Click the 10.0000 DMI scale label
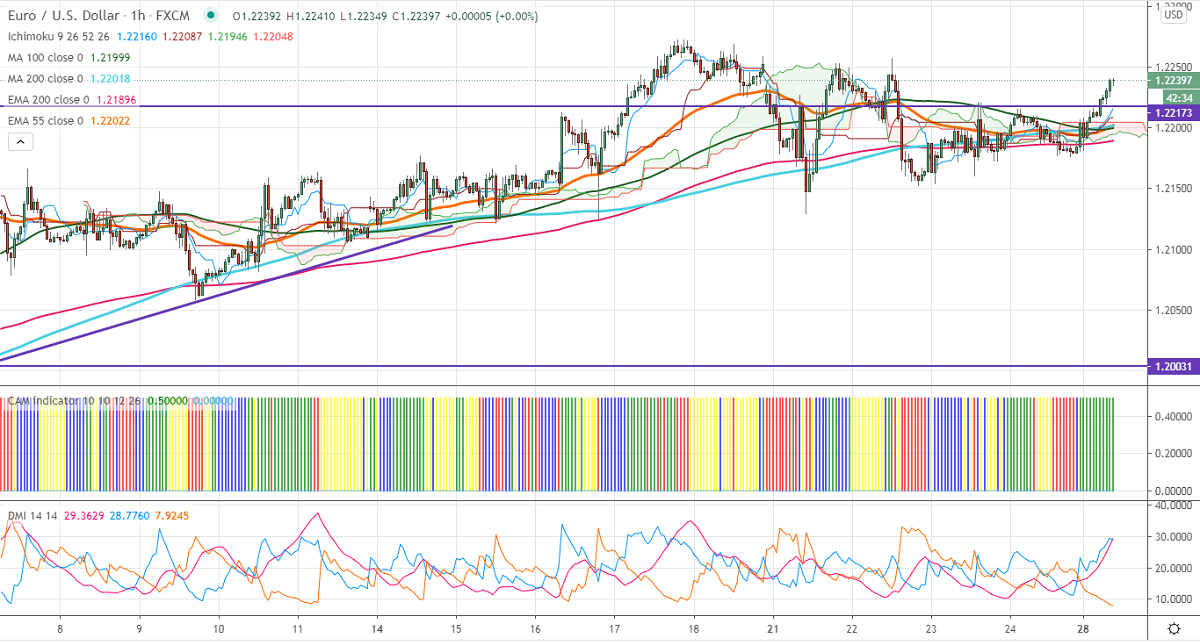 tap(1175, 600)
